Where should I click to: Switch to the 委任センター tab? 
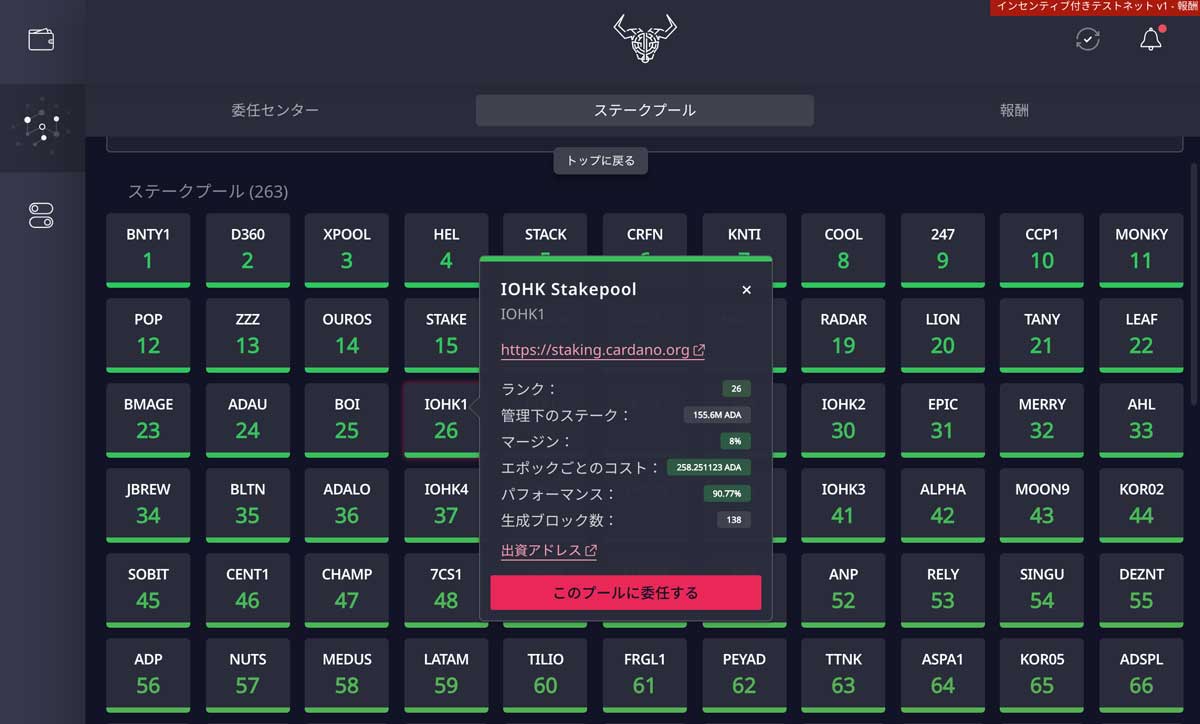(x=275, y=110)
